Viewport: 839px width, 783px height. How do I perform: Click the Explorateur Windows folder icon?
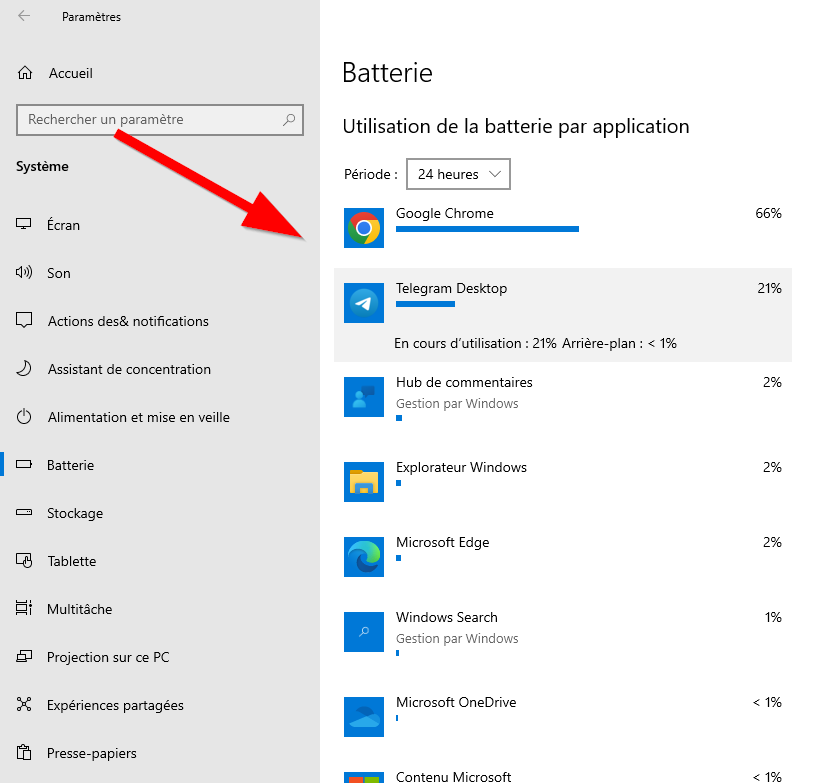pyautogui.click(x=364, y=482)
